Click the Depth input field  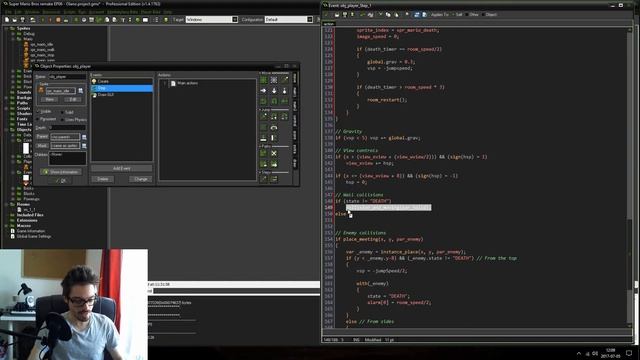pos(67,128)
